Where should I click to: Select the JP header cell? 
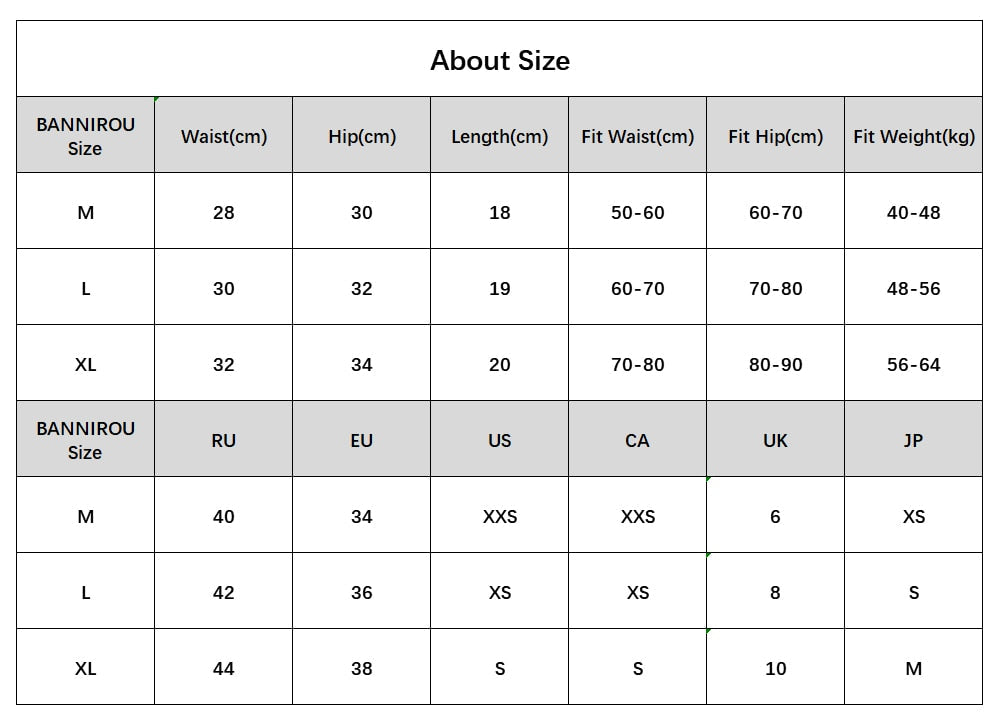(x=913, y=440)
